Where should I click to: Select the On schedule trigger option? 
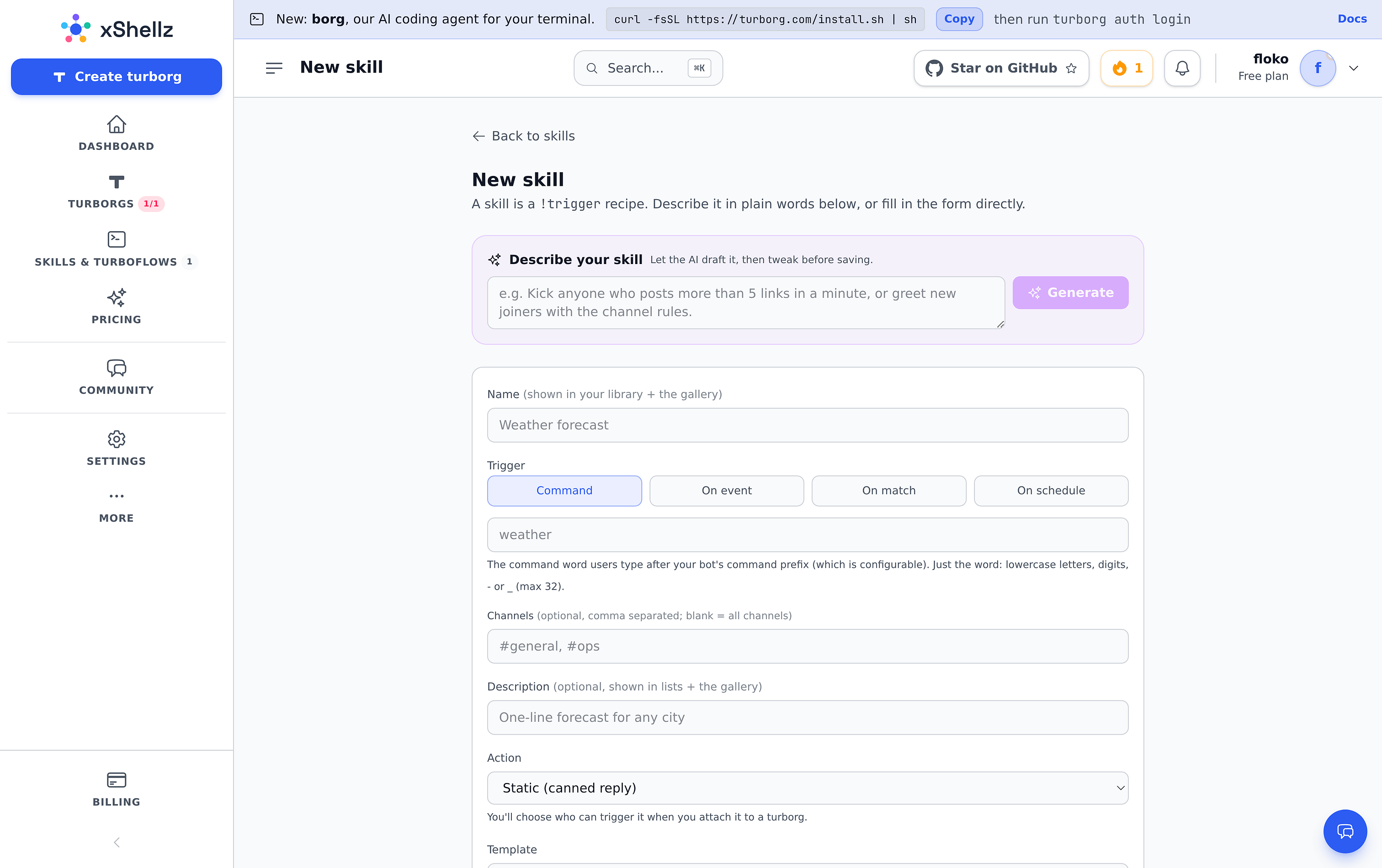(1051, 491)
